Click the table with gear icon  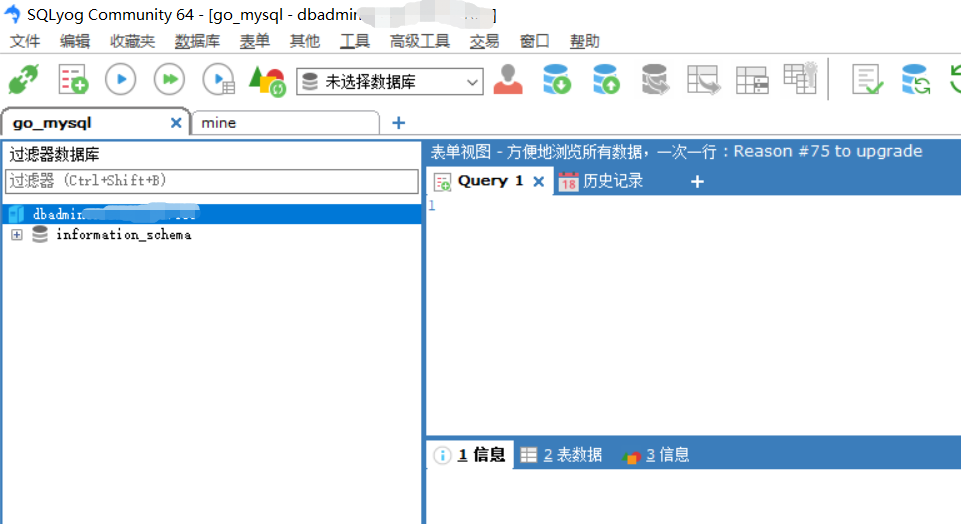(801, 78)
